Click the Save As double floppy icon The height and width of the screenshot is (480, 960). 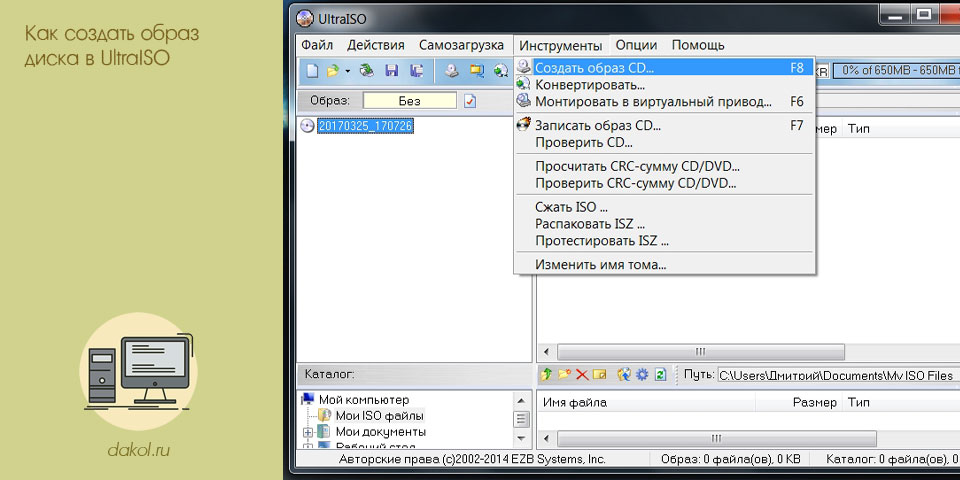[x=417, y=70]
